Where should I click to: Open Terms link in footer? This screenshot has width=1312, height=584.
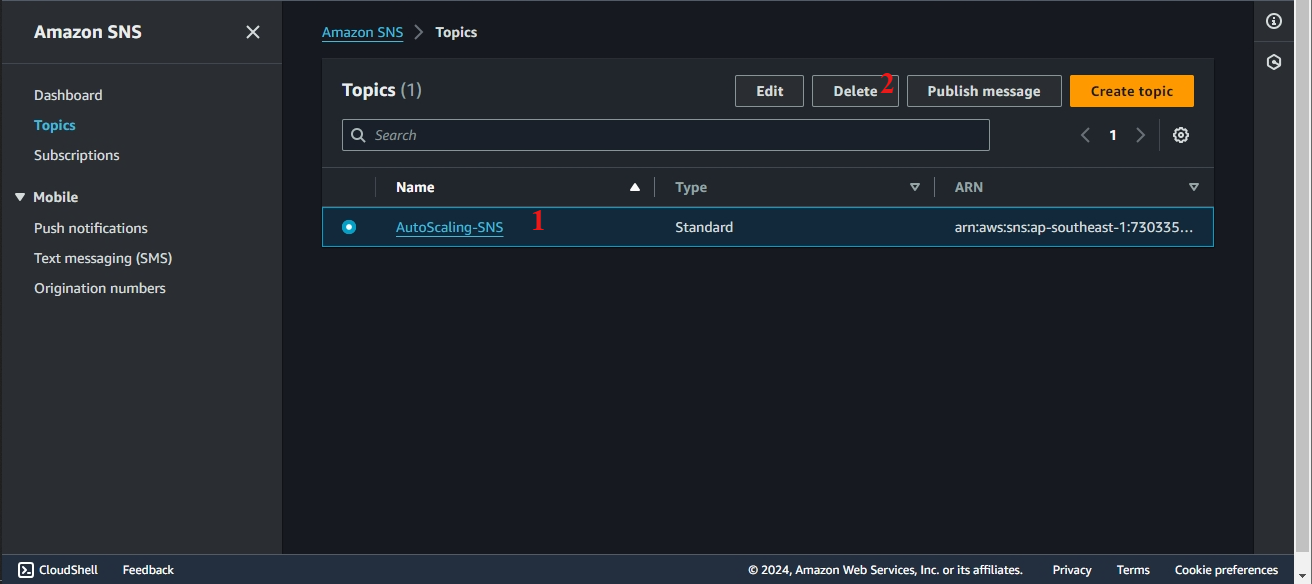click(1133, 570)
